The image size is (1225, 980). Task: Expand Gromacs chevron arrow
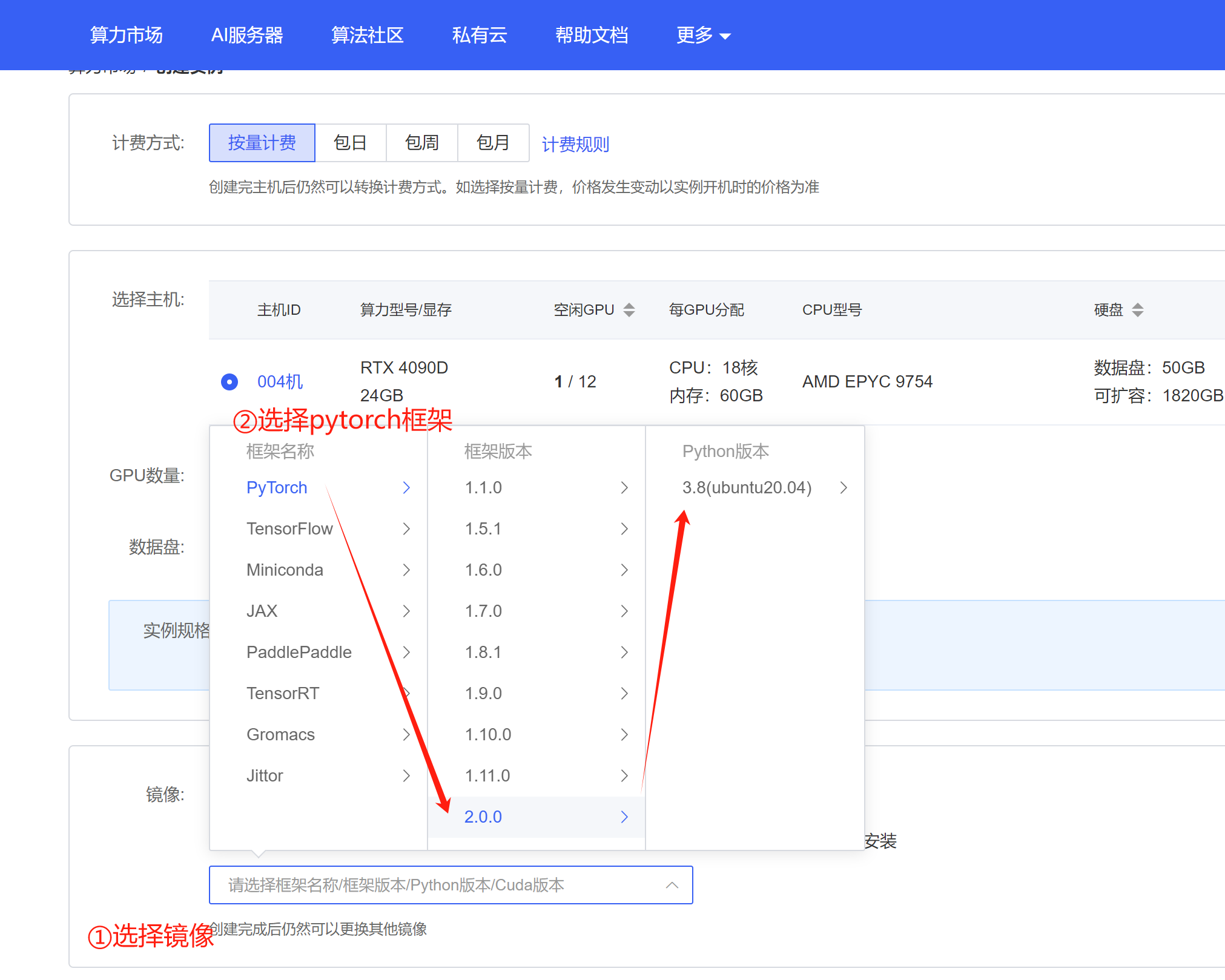pyautogui.click(x=406, y=735)
